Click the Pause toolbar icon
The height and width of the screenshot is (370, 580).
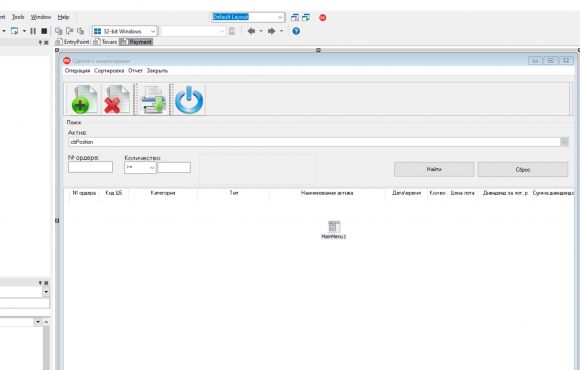[33, 31]
